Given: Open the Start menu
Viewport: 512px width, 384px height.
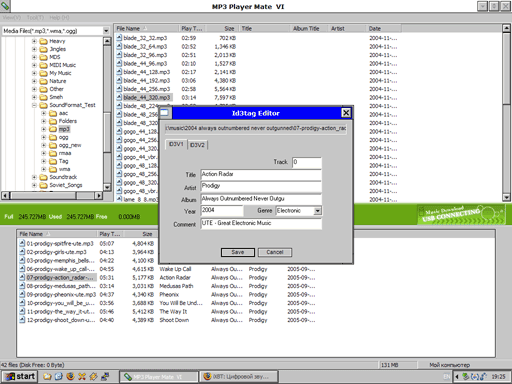Looking at the screenshot, I should coord(20,377).
